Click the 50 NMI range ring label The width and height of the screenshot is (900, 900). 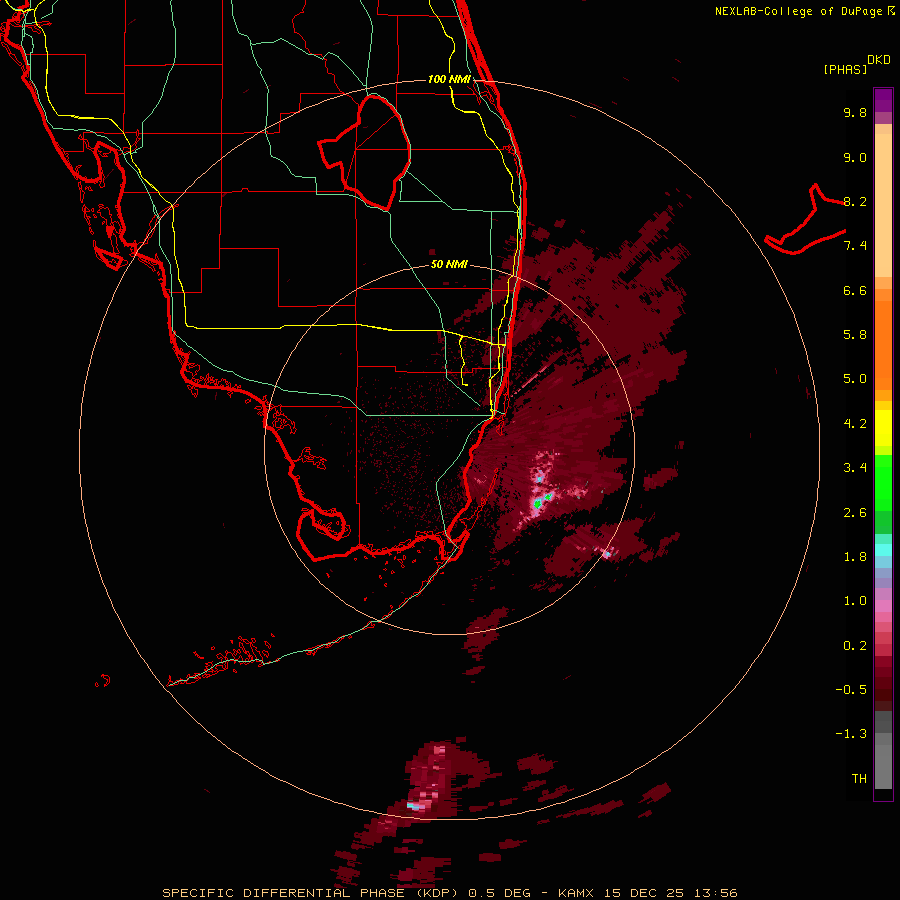click(449, 264)
